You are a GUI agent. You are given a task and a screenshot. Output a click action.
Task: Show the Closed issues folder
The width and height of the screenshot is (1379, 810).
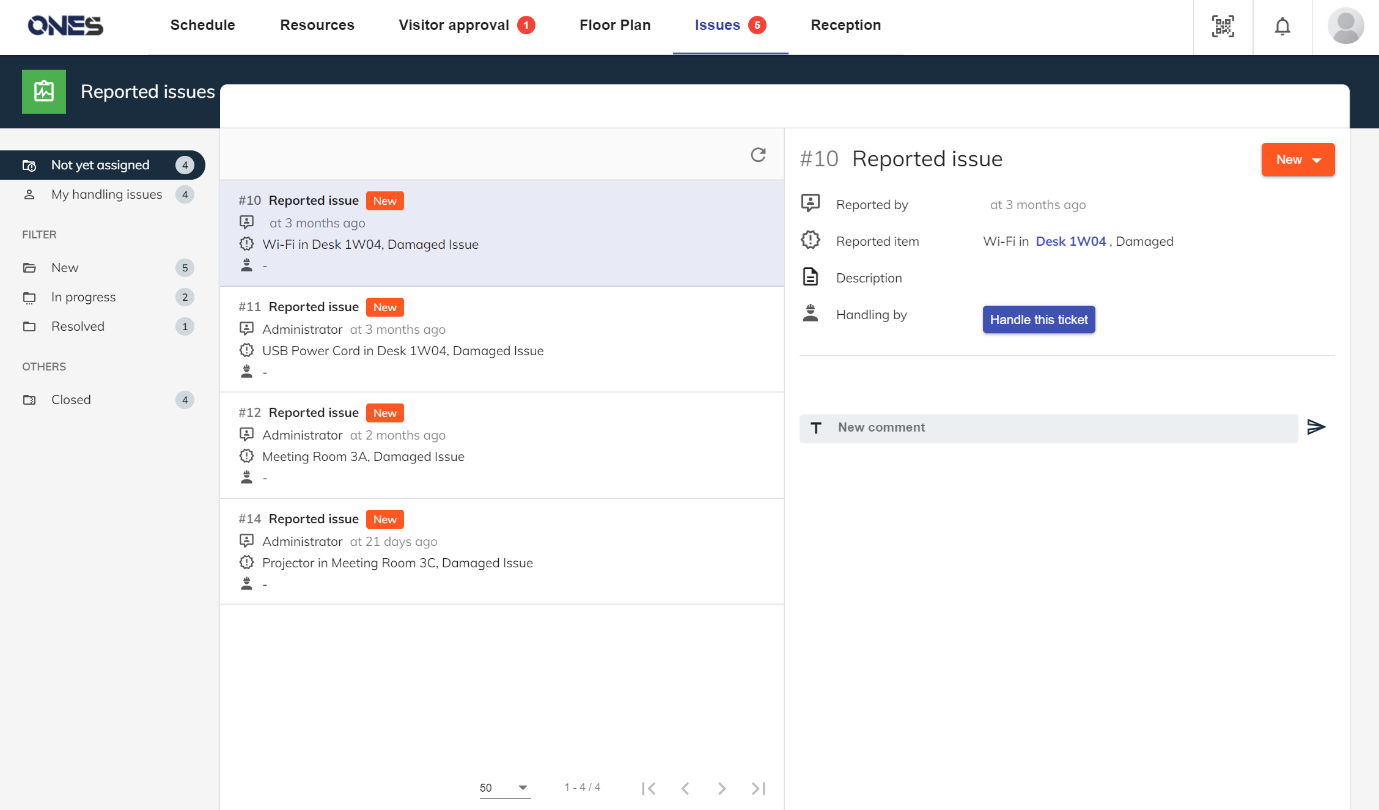tap(71, 400)
